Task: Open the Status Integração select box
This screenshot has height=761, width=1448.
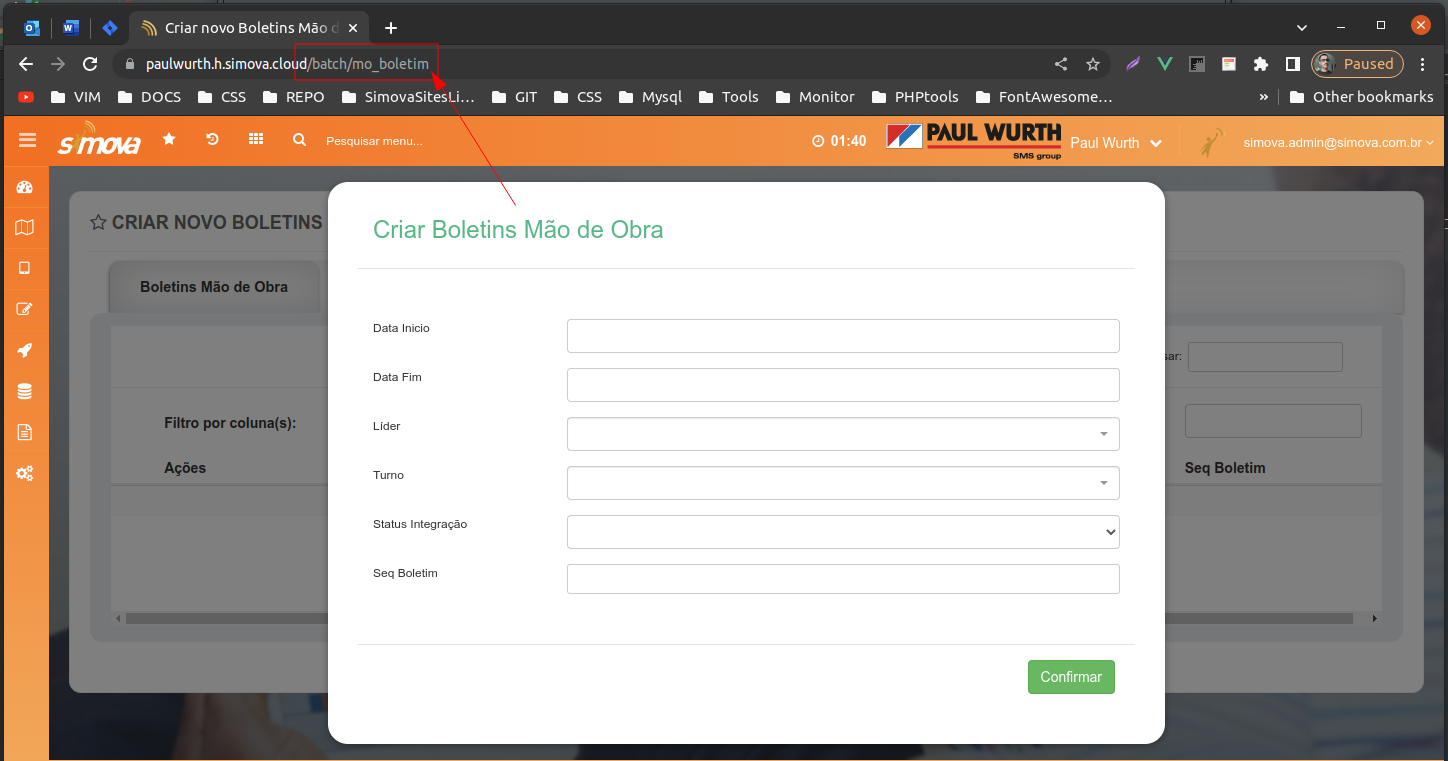Action: point(842,532)
